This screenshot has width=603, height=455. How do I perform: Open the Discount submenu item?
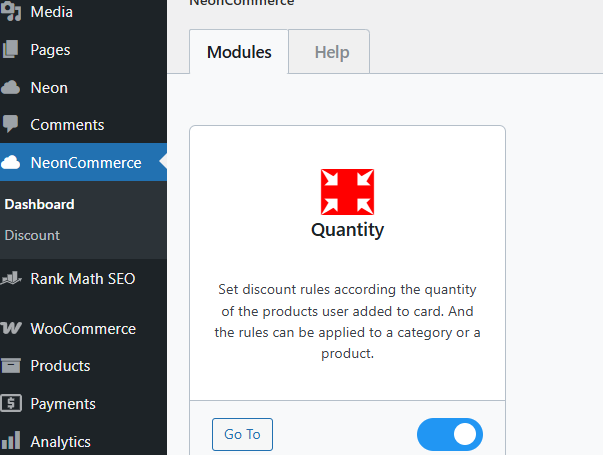coord(32,235)
